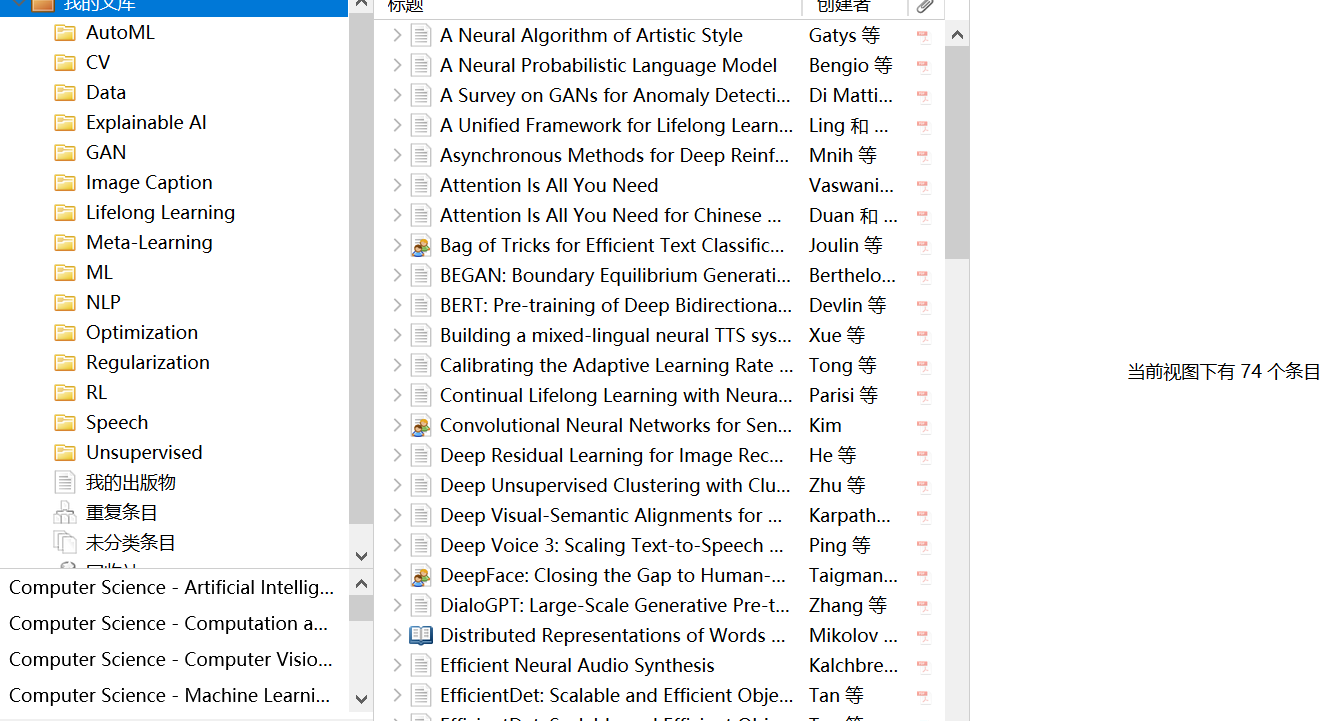Image resolution: width=1342 pixels, height=721 pixels.
Task: Open 未分类条目 unfiled items icon
Action: point(65,543)
